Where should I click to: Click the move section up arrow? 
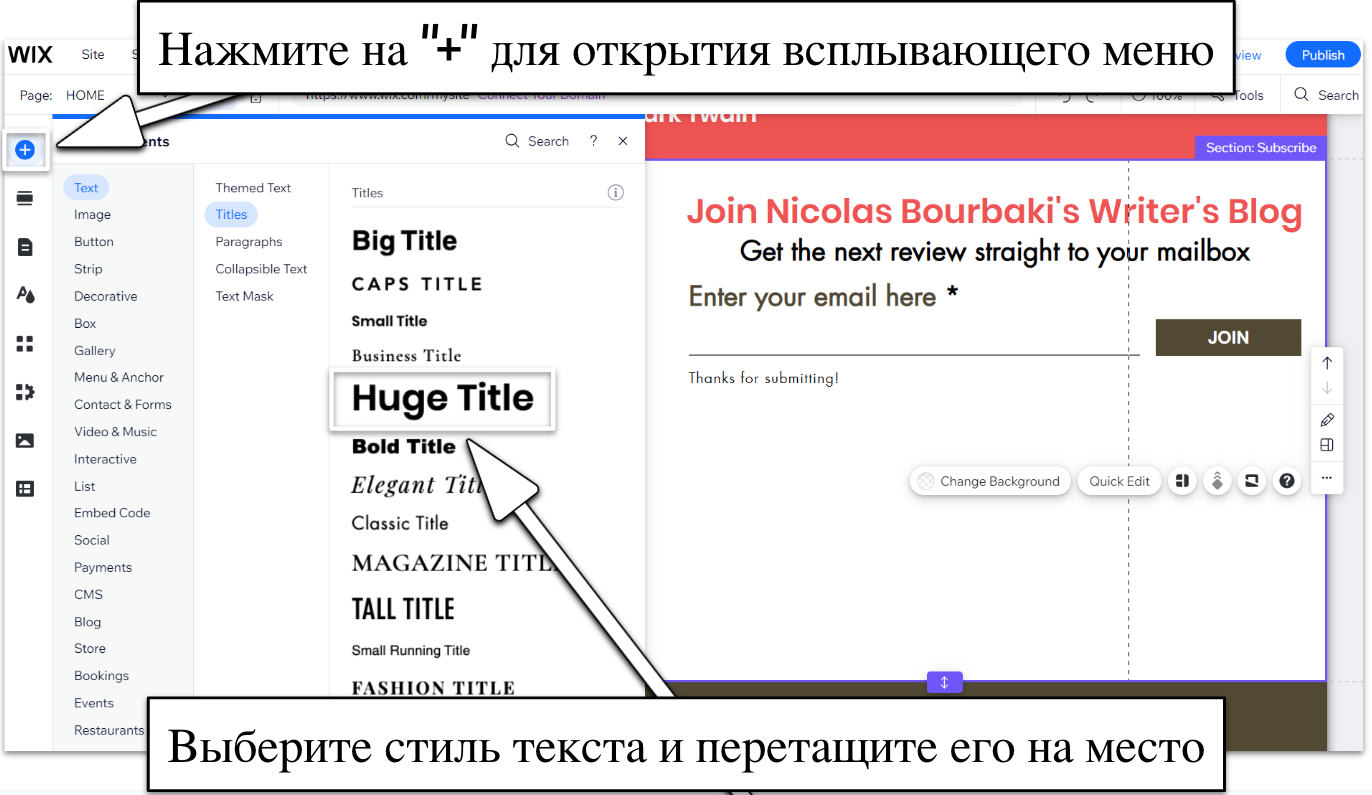1327,362
